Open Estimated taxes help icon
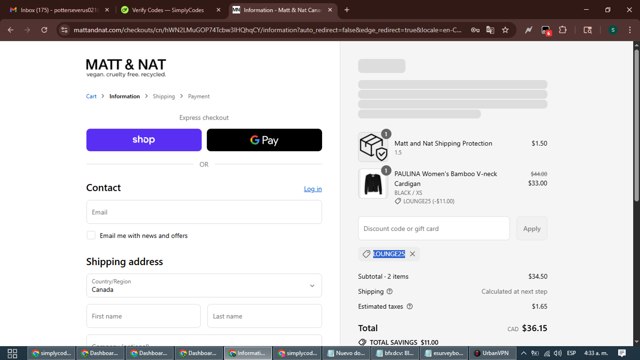640x360 pixels. tap(410, 307)
